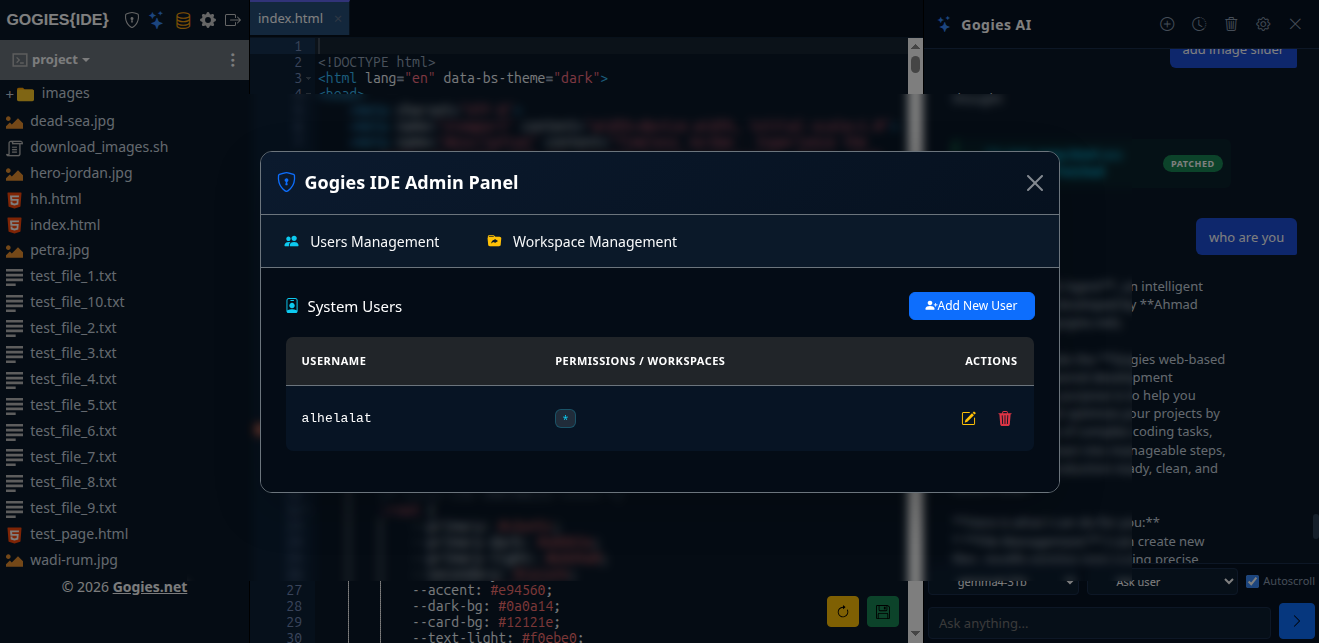Image resolution: width=1319 pixels, height=643 pixels.
Task: Click the USERNAME column header
Action: (x=333, y=361)
